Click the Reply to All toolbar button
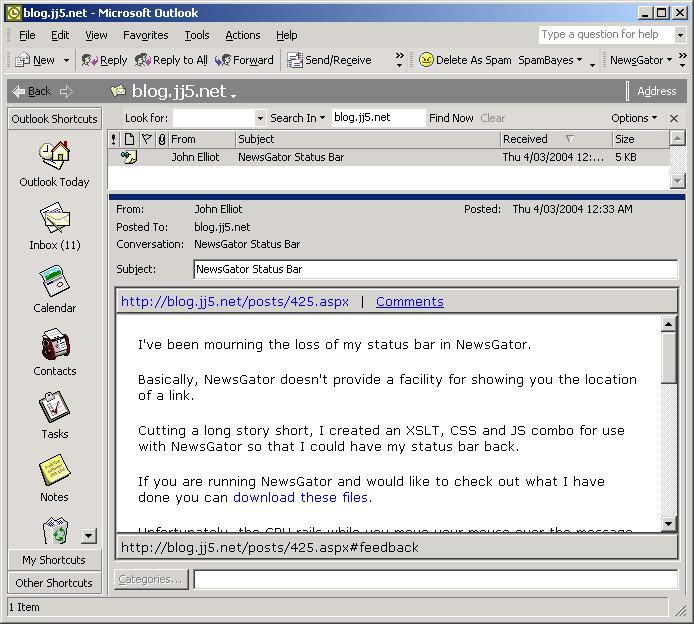Viewport: 694px width, 624px height. [171, 60]
